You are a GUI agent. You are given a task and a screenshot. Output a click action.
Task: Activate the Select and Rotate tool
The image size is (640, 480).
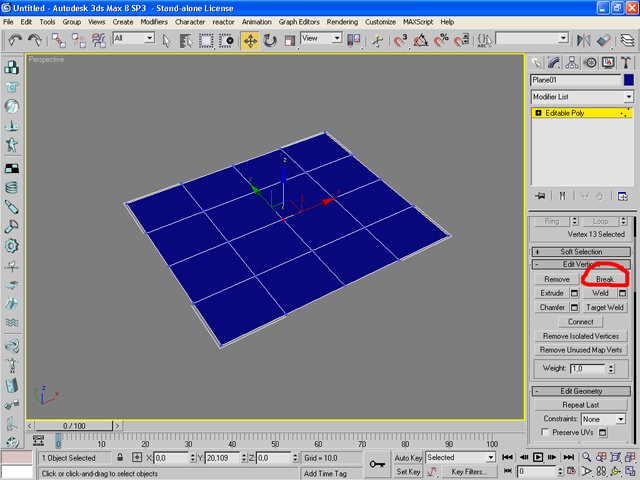click(270, 40)
